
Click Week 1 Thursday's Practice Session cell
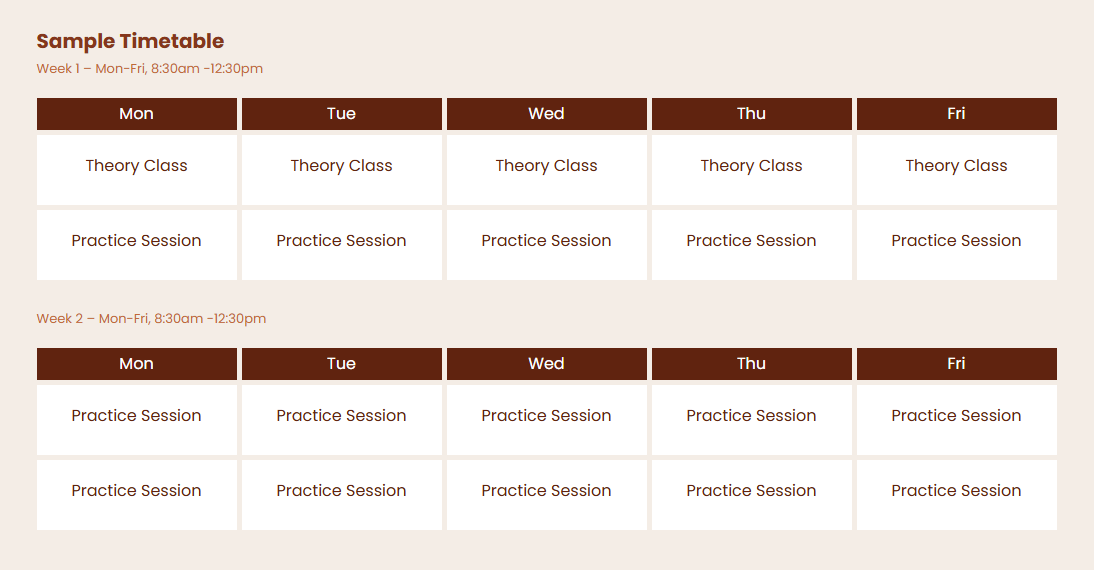coord(752,241)
